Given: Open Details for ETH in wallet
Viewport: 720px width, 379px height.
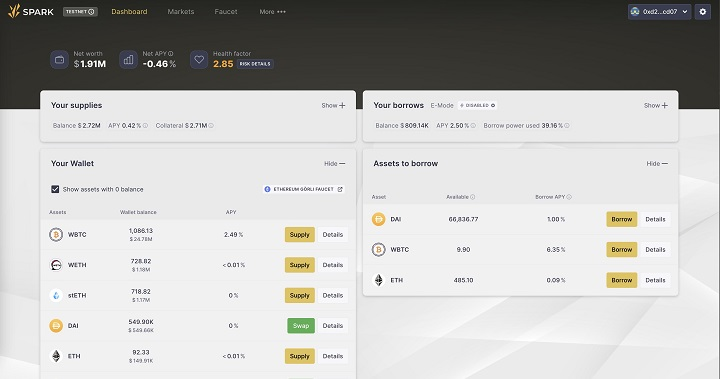Looking at the screenshot, I should pos(333,356).
